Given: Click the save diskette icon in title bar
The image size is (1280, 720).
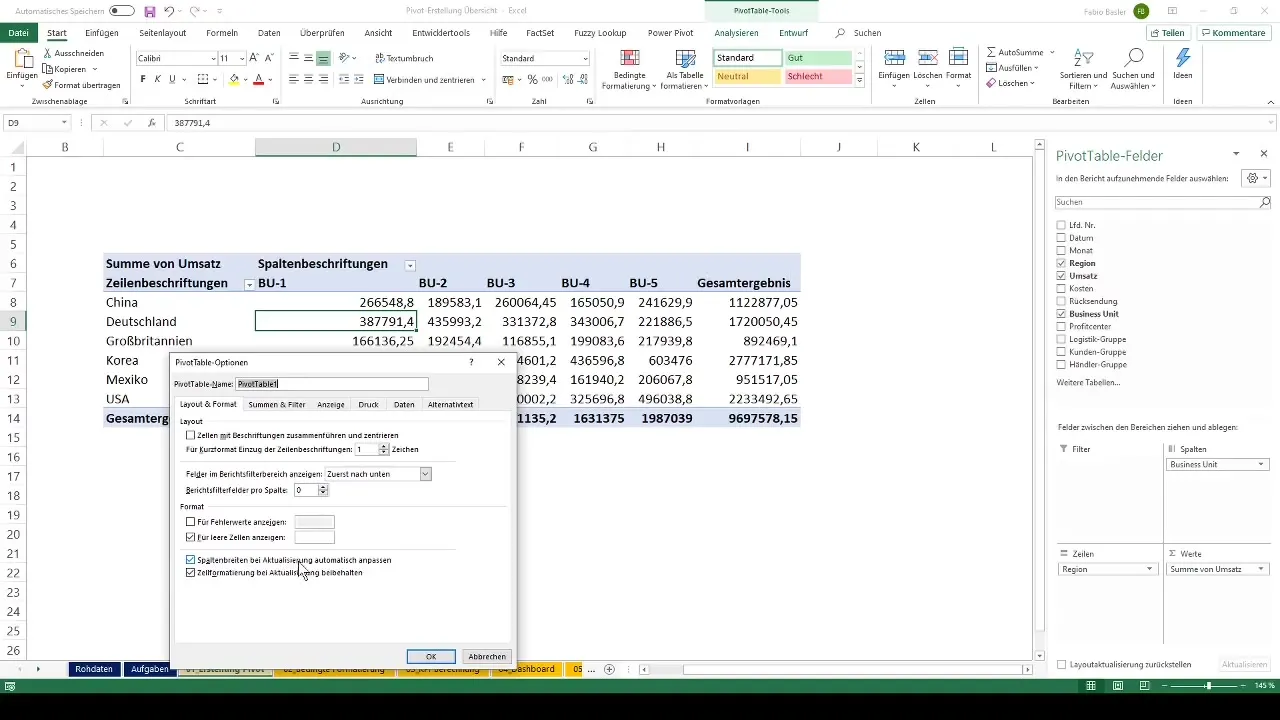Looking at the screenshot, I should click(150, 10).
